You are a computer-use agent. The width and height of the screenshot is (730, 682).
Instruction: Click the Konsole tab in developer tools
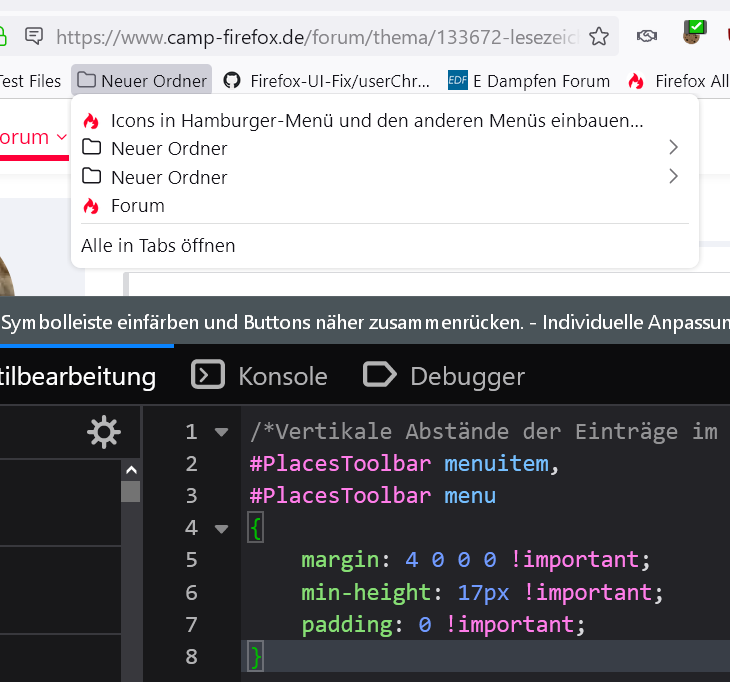coord(260,376)
